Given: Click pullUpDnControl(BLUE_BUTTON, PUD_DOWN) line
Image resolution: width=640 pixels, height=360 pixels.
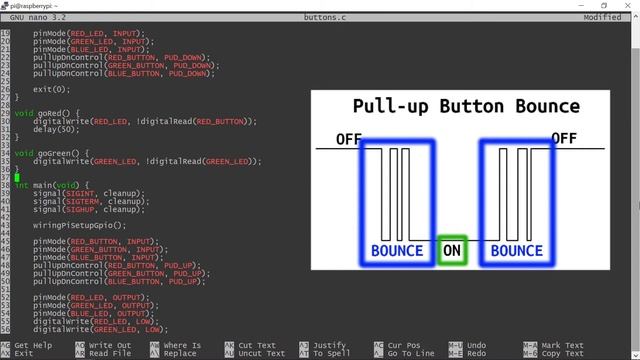Looking at the screenshot, I should click(x=124, y=73).
